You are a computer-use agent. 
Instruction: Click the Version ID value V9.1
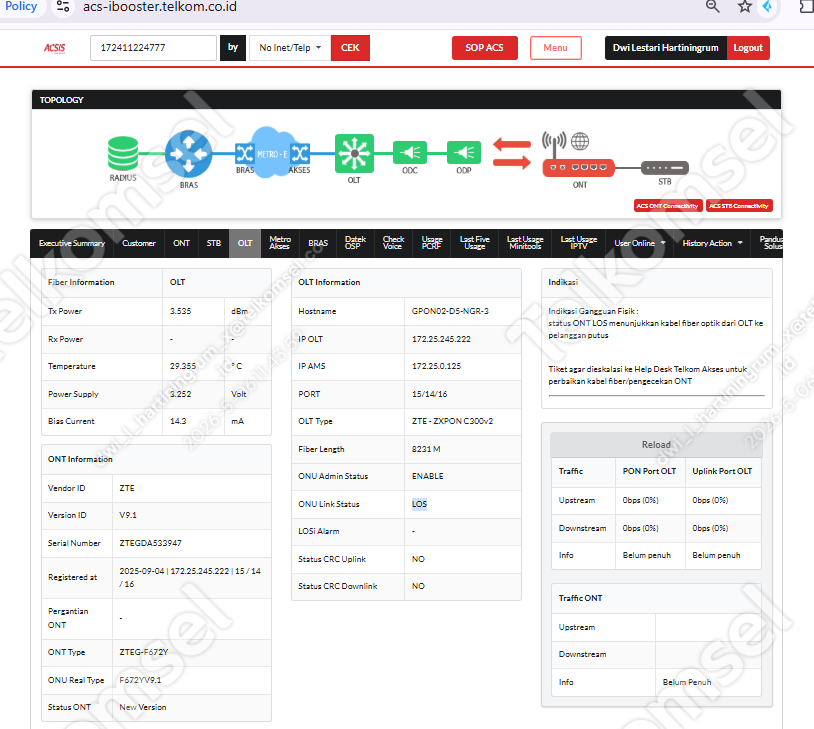(128, 515)
